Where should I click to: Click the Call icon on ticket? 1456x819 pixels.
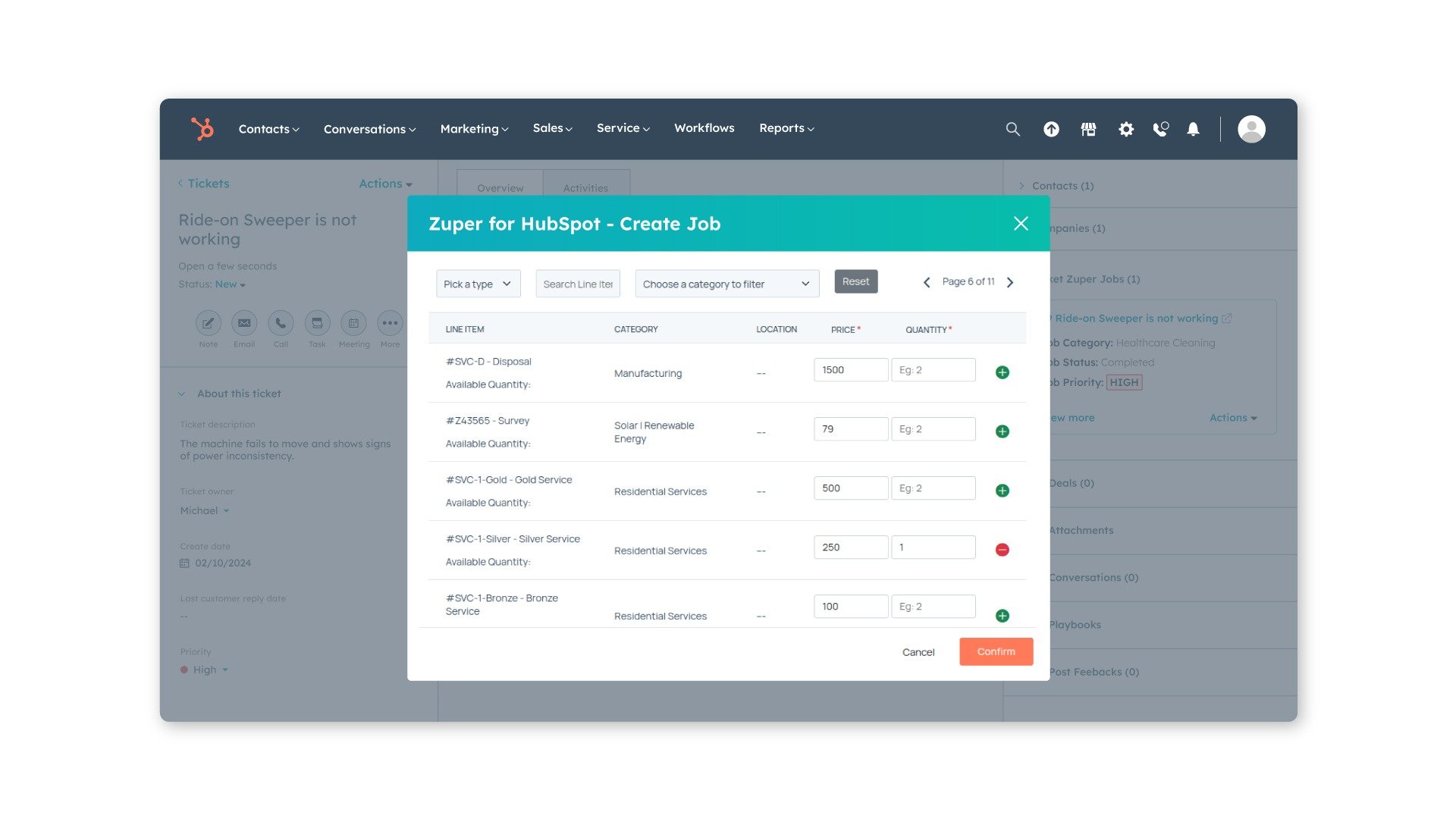281,323
